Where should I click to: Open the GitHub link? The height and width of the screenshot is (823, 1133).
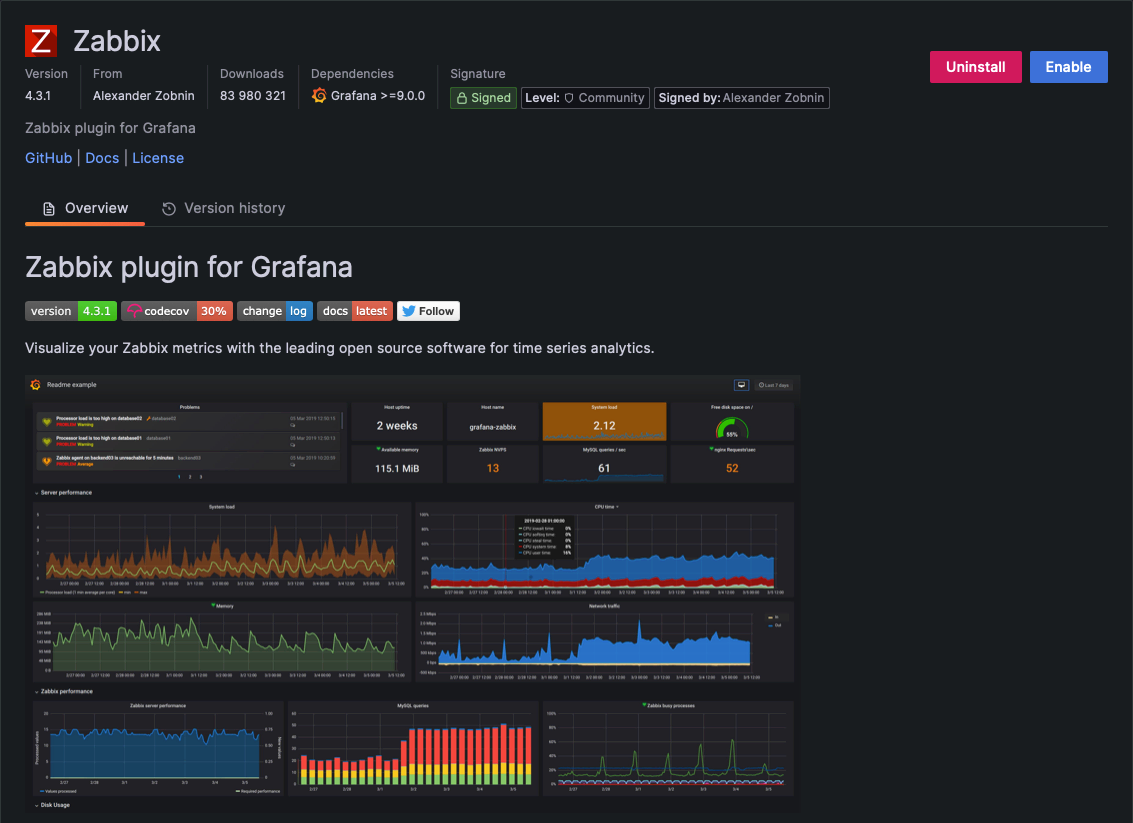pyautogui.click(x=48, y=158)
